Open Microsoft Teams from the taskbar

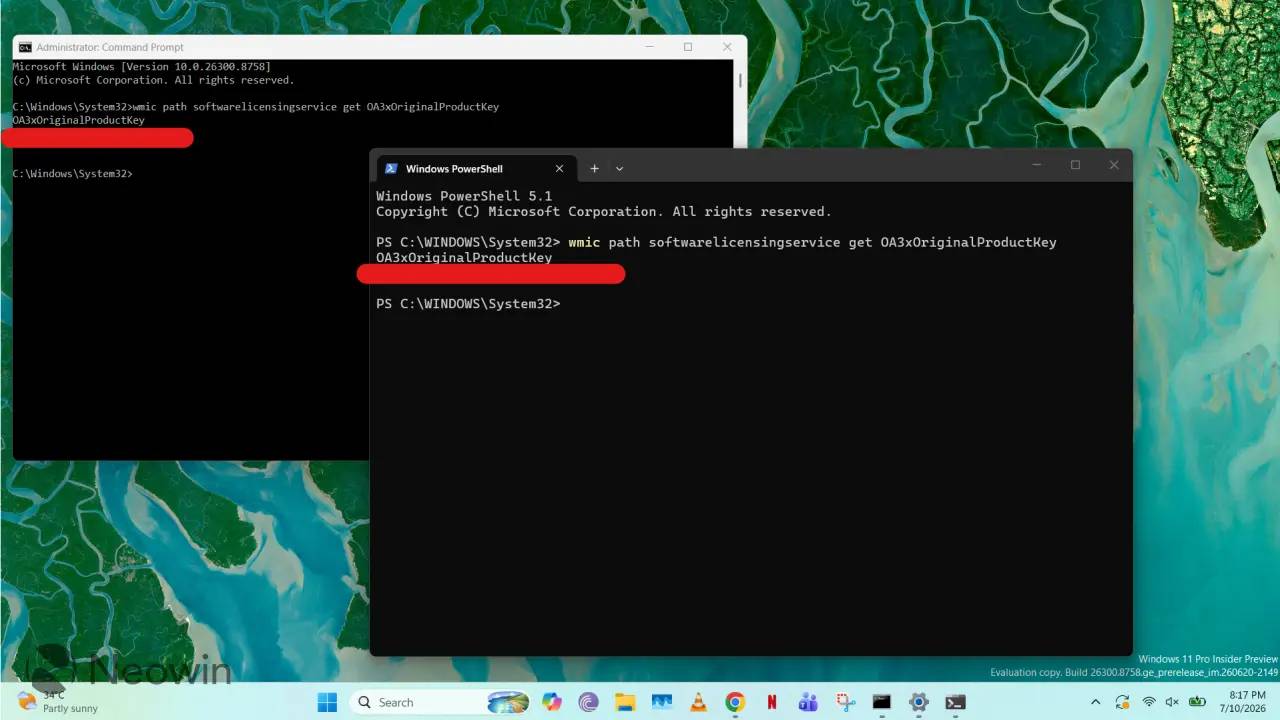coord(808,702)
